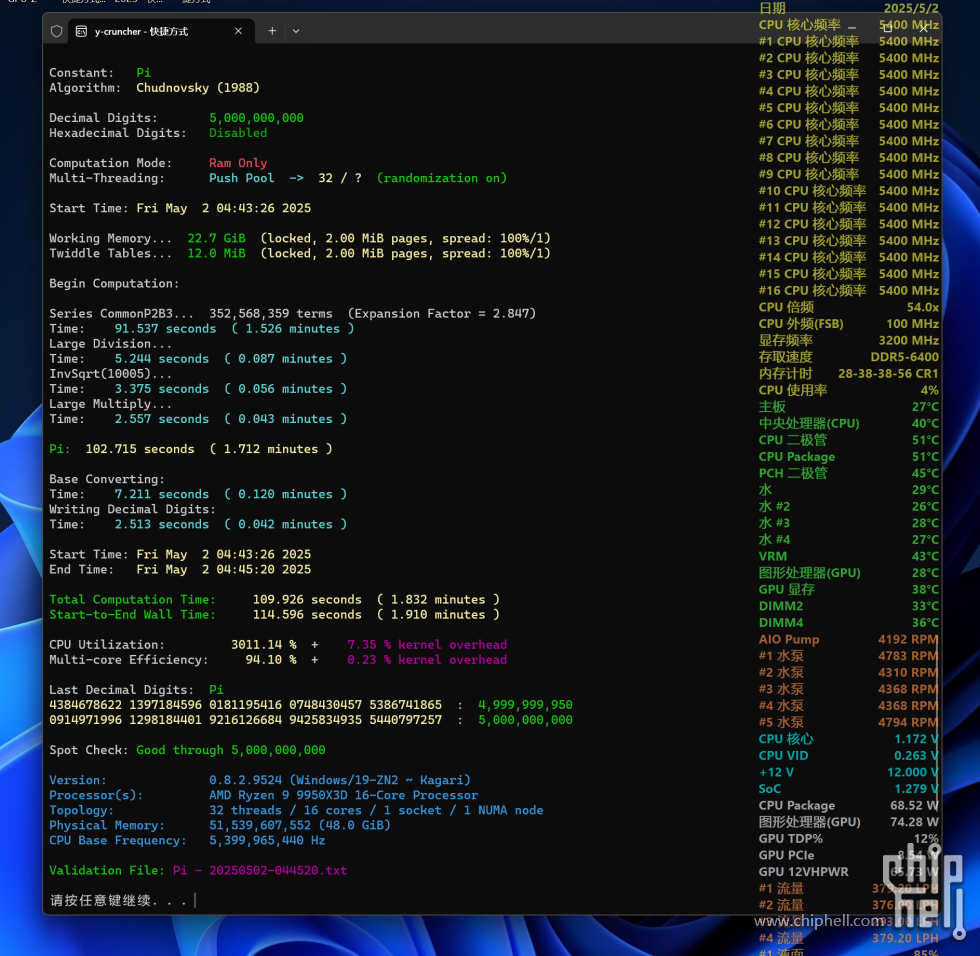The height and width of the screenshot is (956, 980).
Task: Click the 352,568,359 terms text
Action: pyautogui.click(x=271, y=313)
